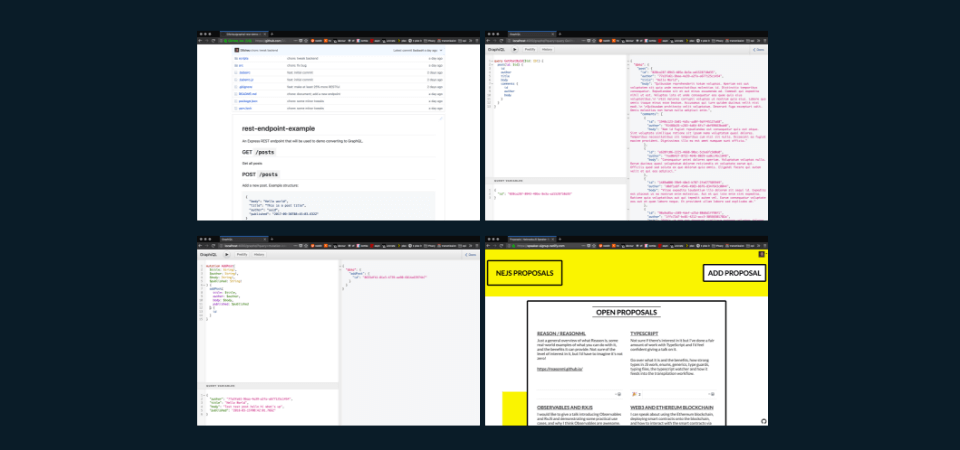Run the mutation in bottom-left GraphiQL window
Viewport: 960px width, 450px height.
(226, 254)
